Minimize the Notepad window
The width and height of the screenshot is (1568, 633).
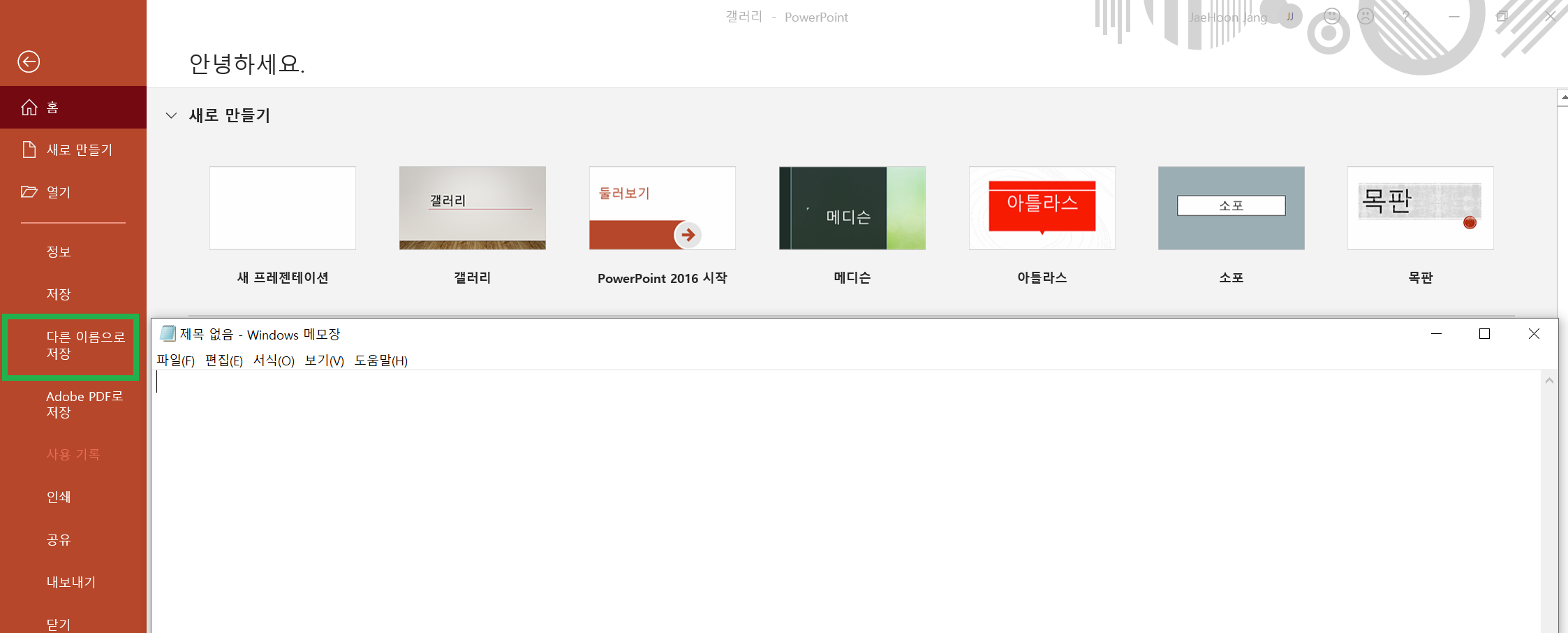pyautogui.click(x=1436, y=334)
